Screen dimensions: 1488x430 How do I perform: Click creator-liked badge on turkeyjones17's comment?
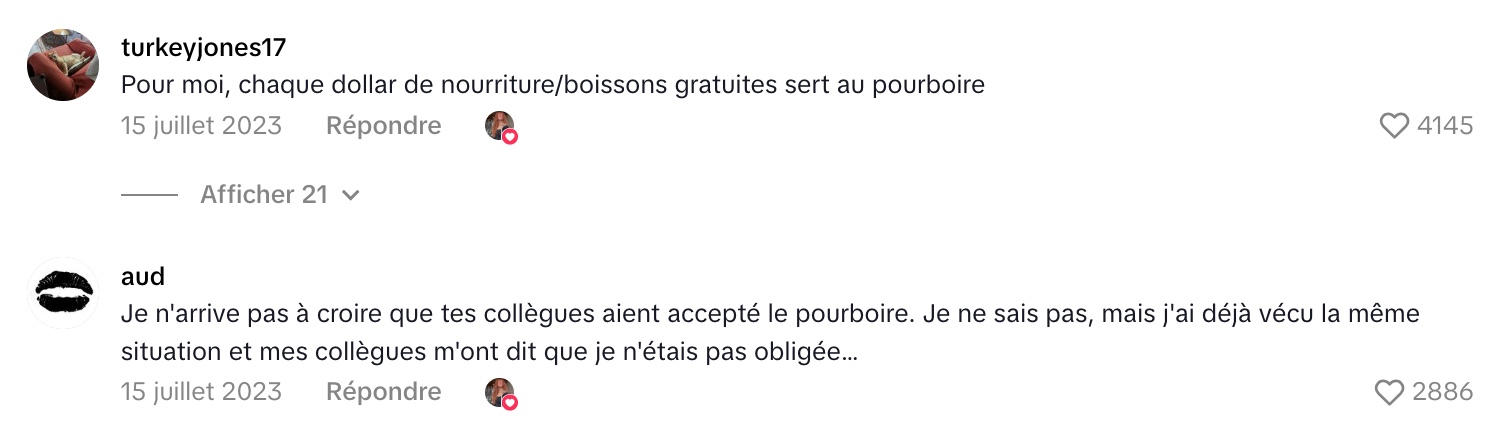pos(500,127)
